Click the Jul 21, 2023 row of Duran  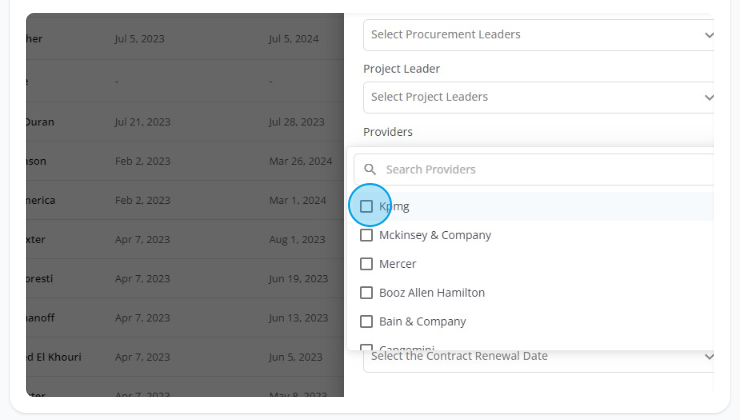tap(185, 122)
